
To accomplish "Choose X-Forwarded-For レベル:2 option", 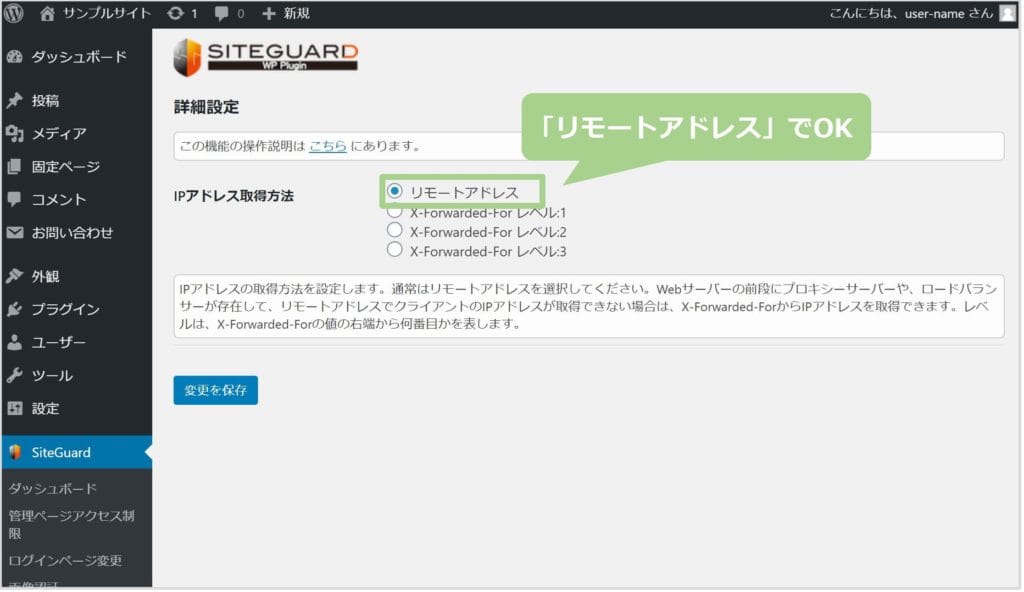I will click(395, 231).
